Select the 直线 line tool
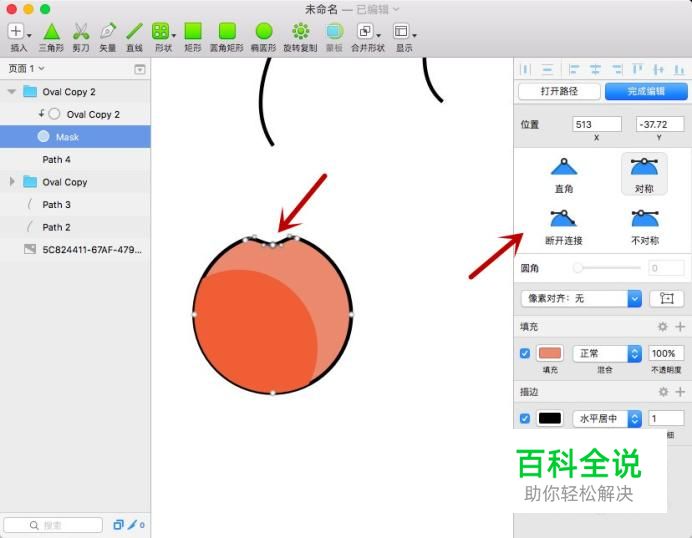Viewport: 692px width, 538px height. pyautogui.click(x=134, y=31)
